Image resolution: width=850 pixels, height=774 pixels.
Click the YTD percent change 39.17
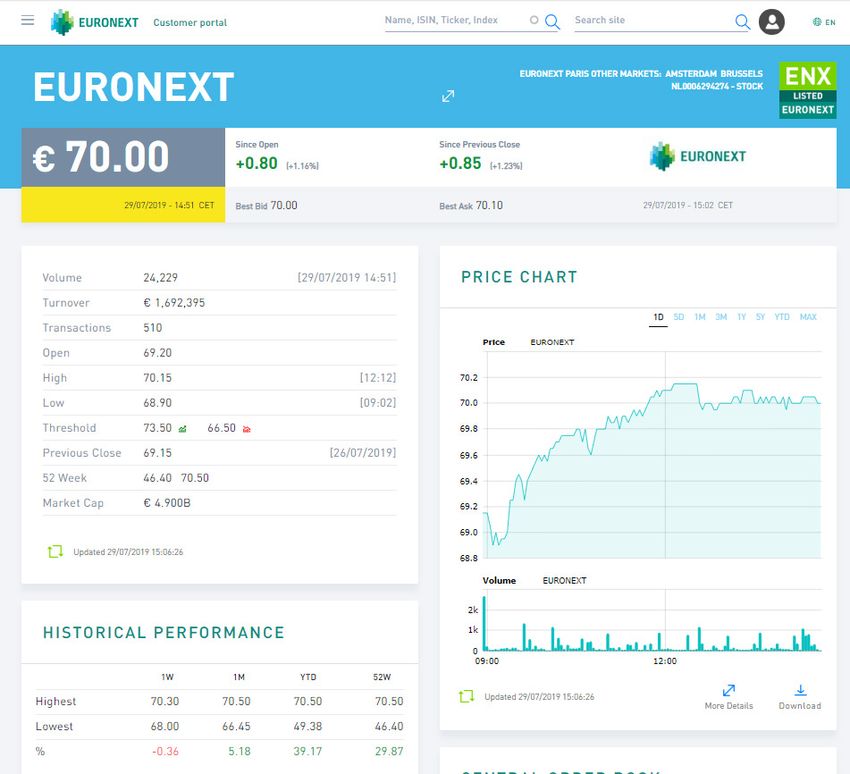coord(308,751)
